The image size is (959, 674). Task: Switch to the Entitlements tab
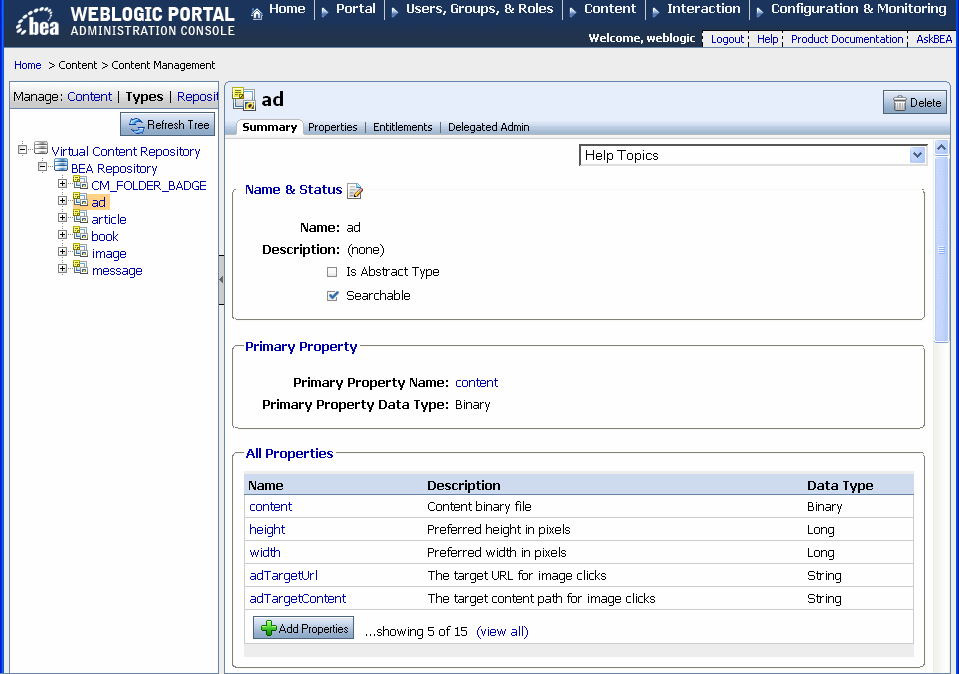[402, 127]
